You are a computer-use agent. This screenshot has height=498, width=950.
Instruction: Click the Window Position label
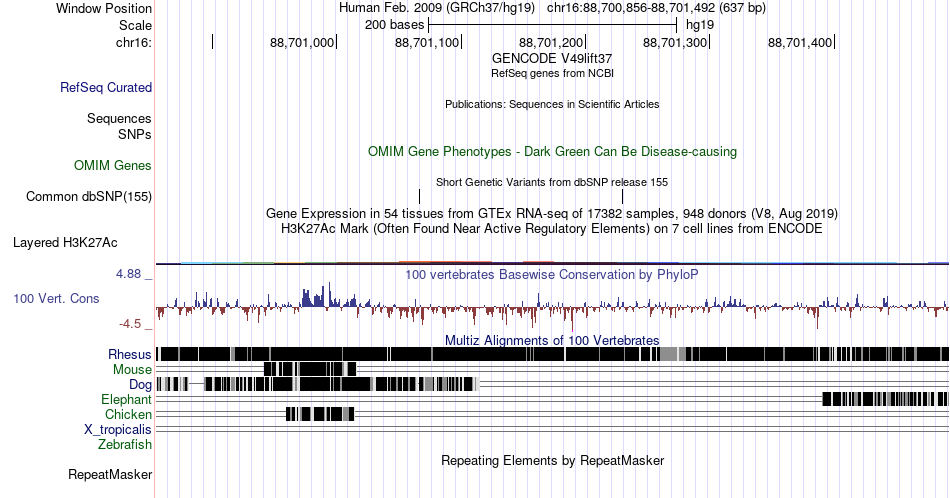tap(104, 8)
